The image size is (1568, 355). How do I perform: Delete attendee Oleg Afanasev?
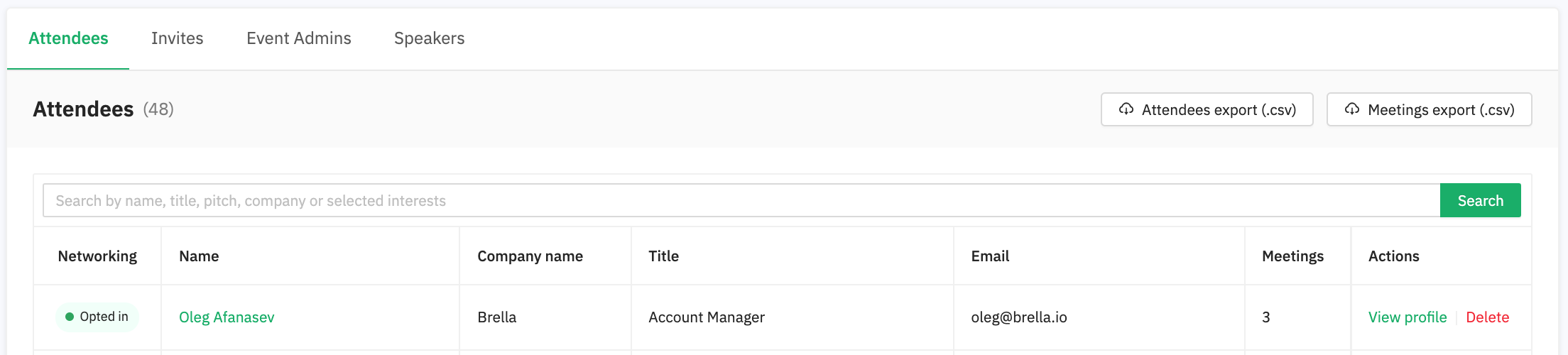coord(1488,317)
